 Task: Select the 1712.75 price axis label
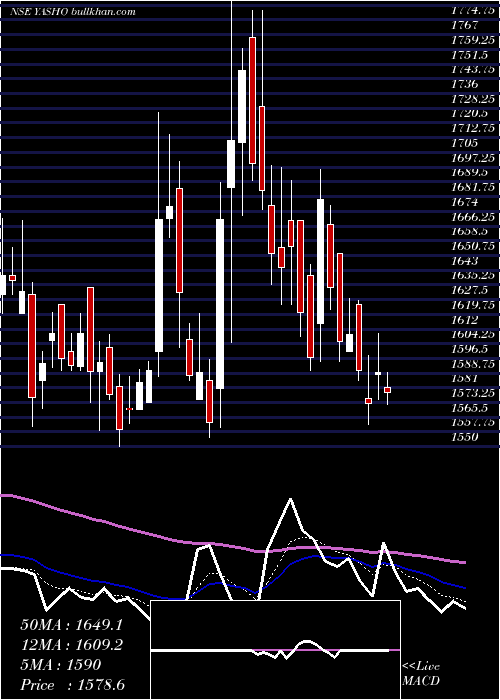click(x=473, y=128)
